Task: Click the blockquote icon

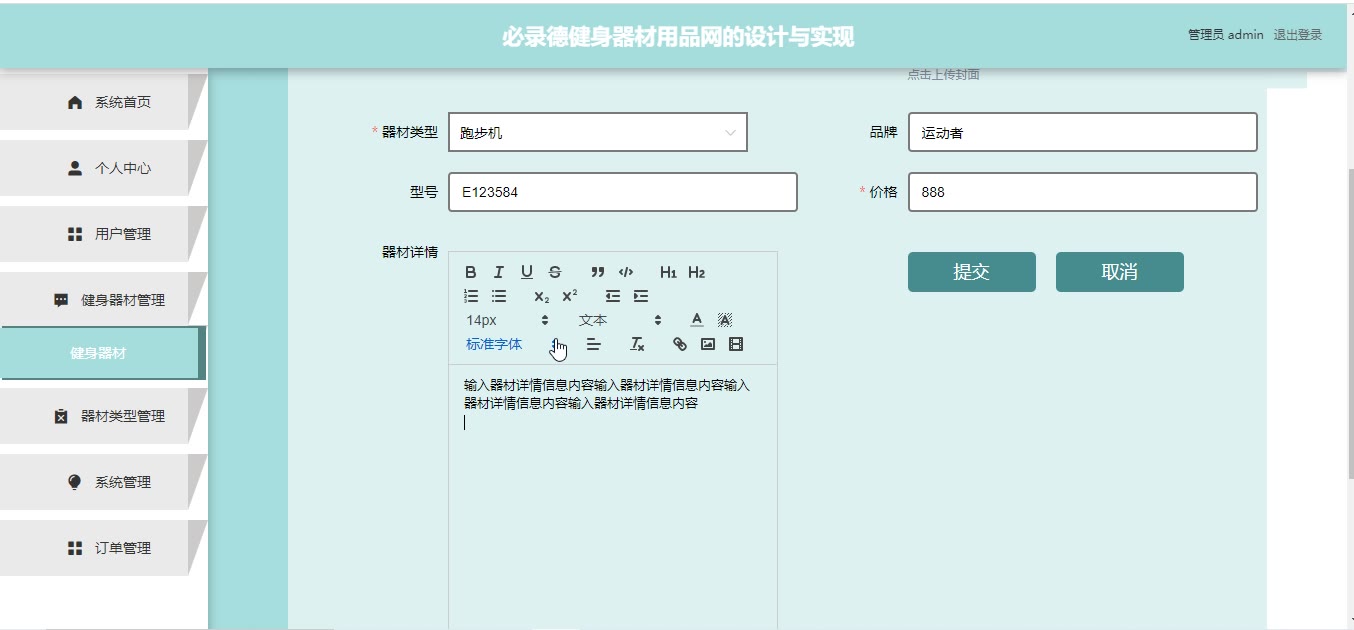Action: click(x=598, y=272)
